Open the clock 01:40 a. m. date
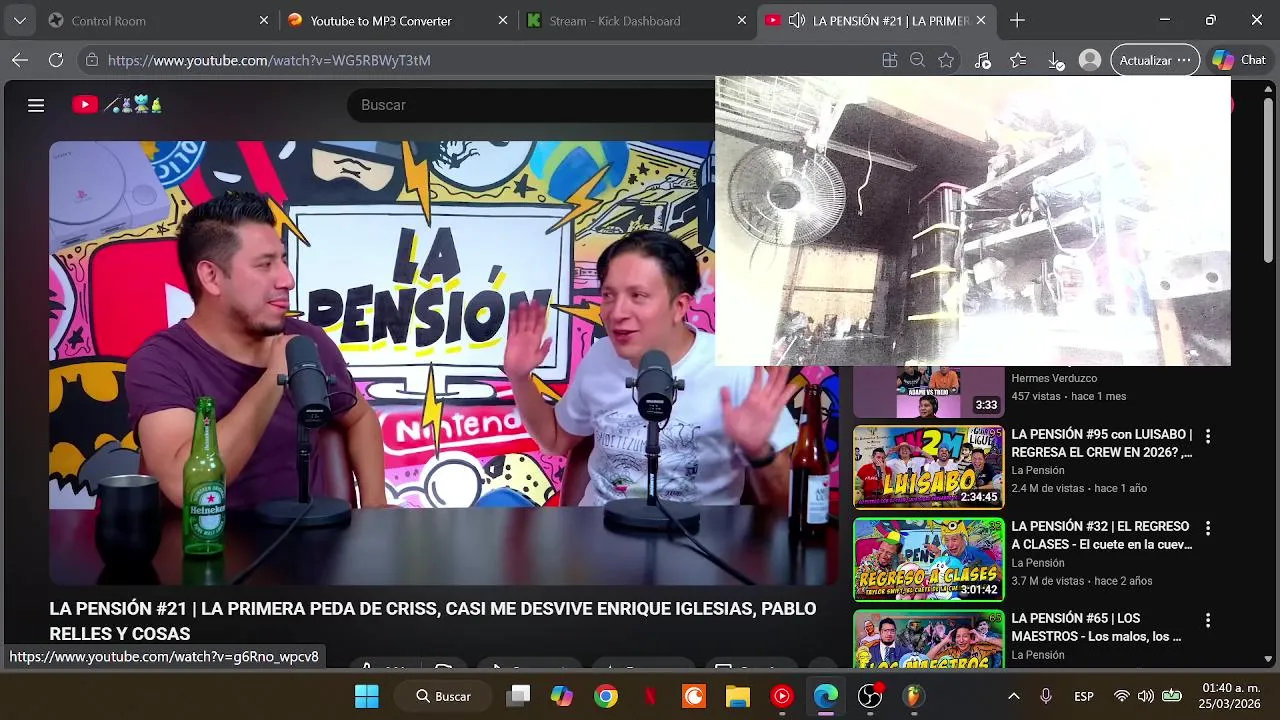 pos(1231,696)
